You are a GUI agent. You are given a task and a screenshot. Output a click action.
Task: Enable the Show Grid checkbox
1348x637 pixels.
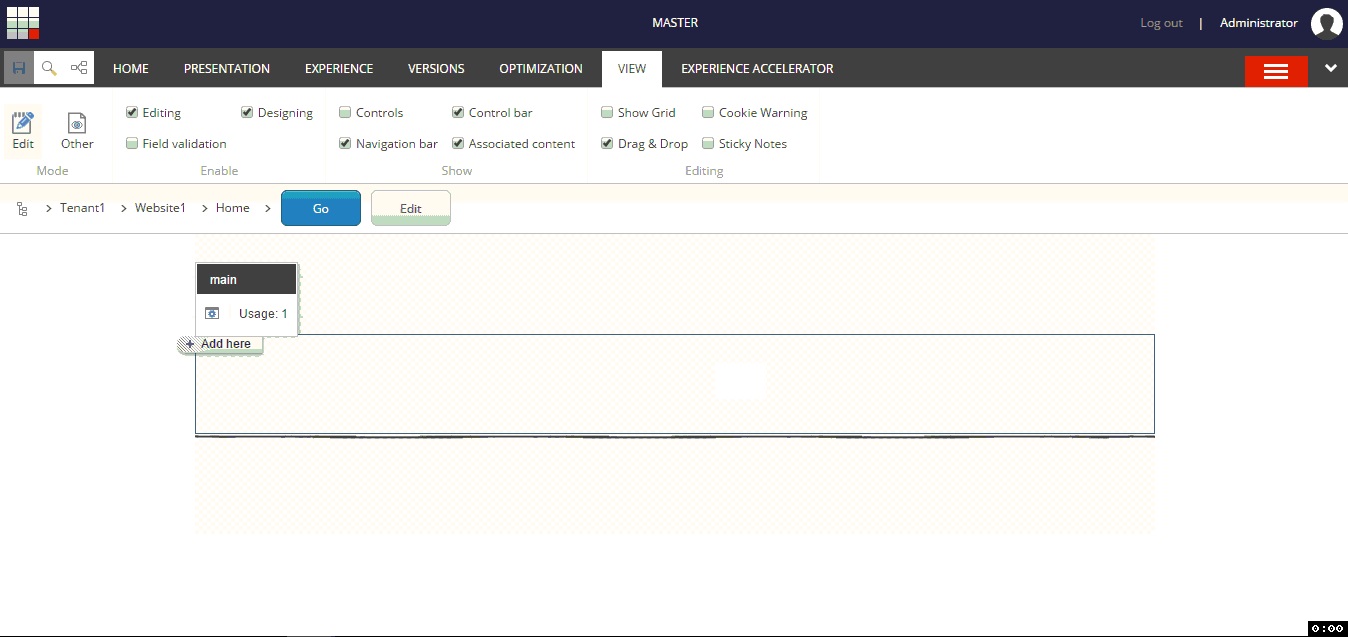tap(607, 112)
